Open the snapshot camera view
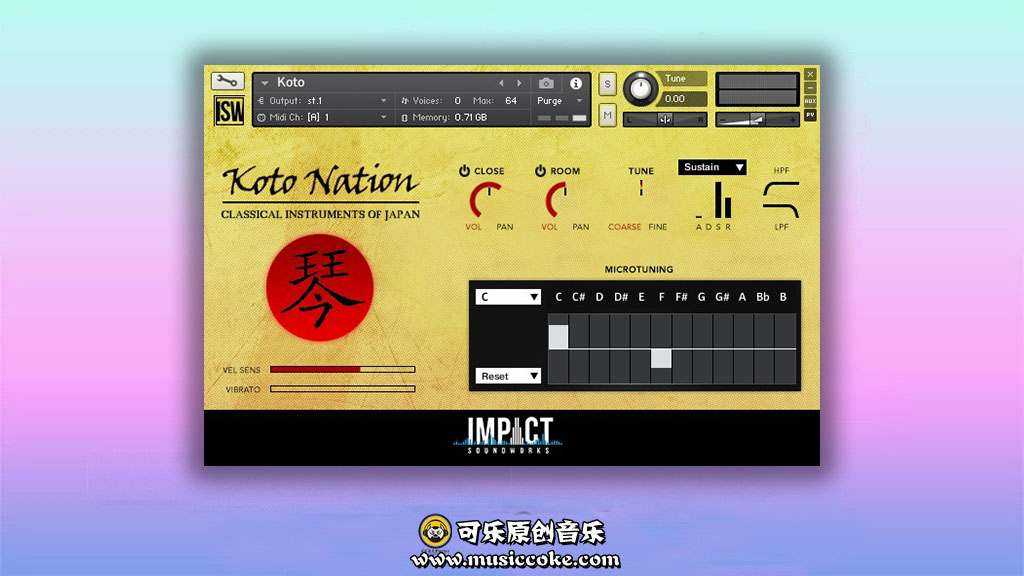The height and width of the screenshot is (576, 1024). point(547,83)
